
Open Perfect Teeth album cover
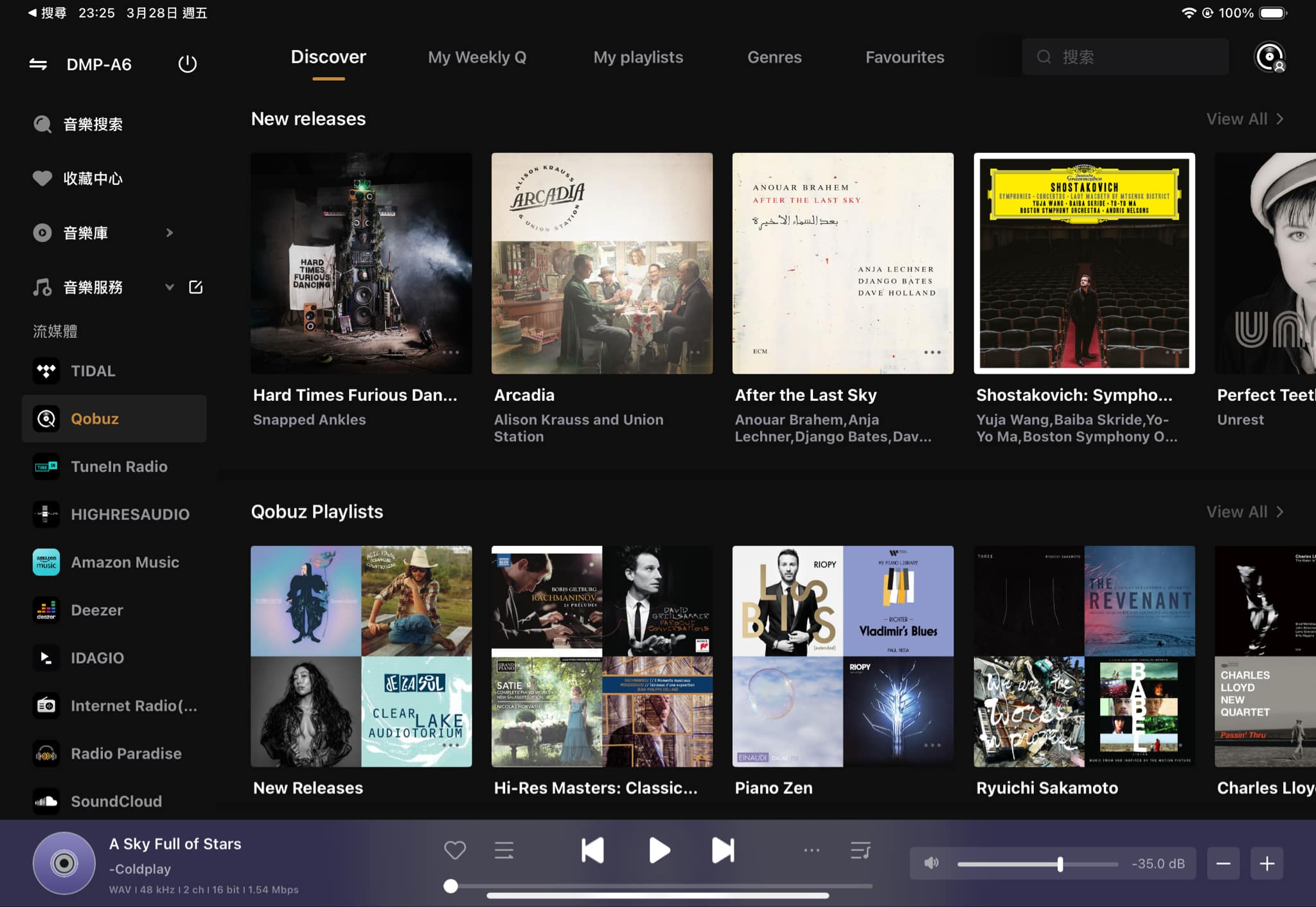pyautogui.click(x=1265, y=263)
